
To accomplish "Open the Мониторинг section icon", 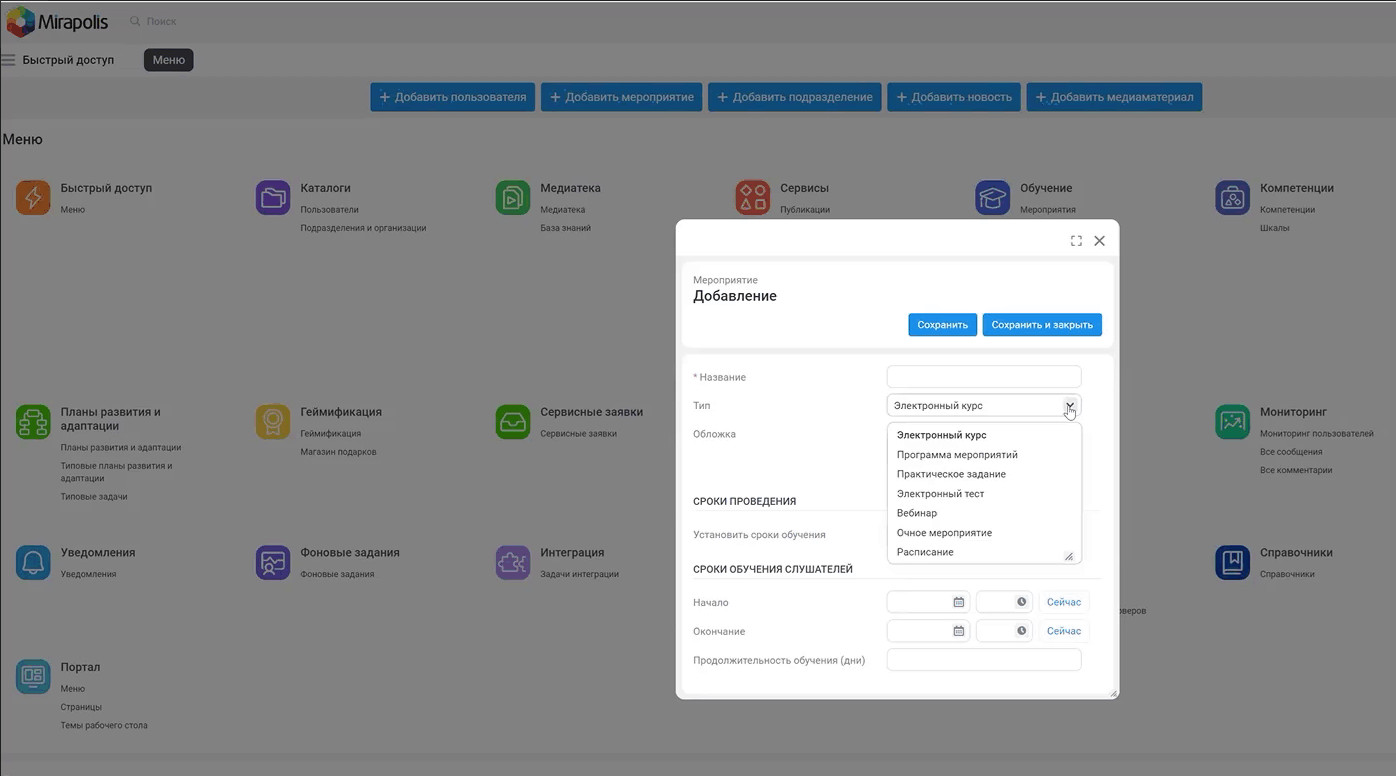I will point(1232,422).
